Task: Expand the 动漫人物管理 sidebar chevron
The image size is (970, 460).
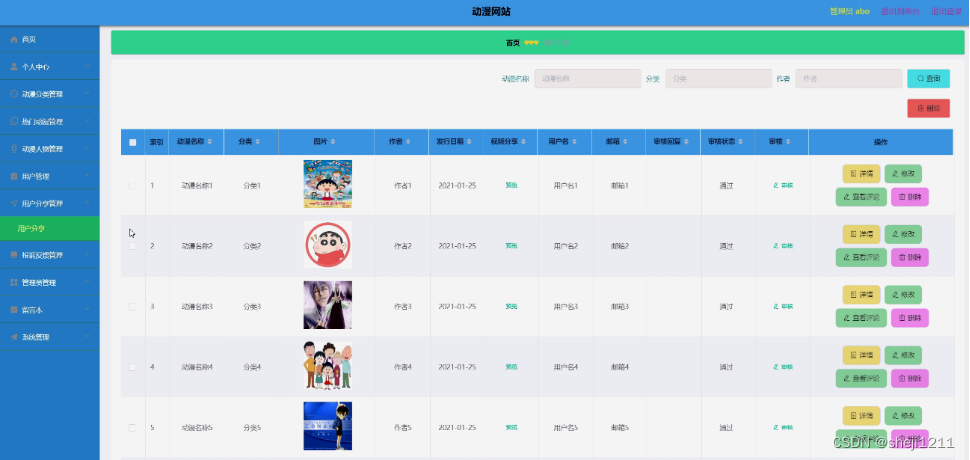Action: 87,148
